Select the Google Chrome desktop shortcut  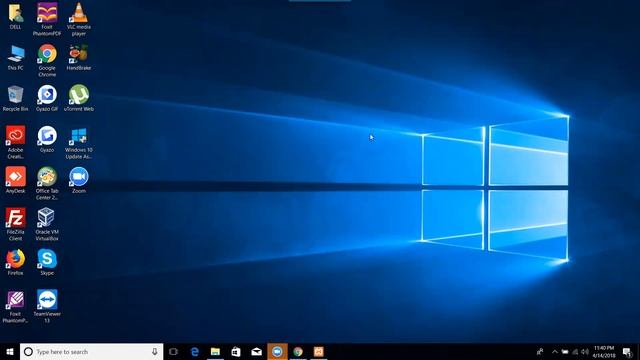pyautogui.click(x=47, y=60)
